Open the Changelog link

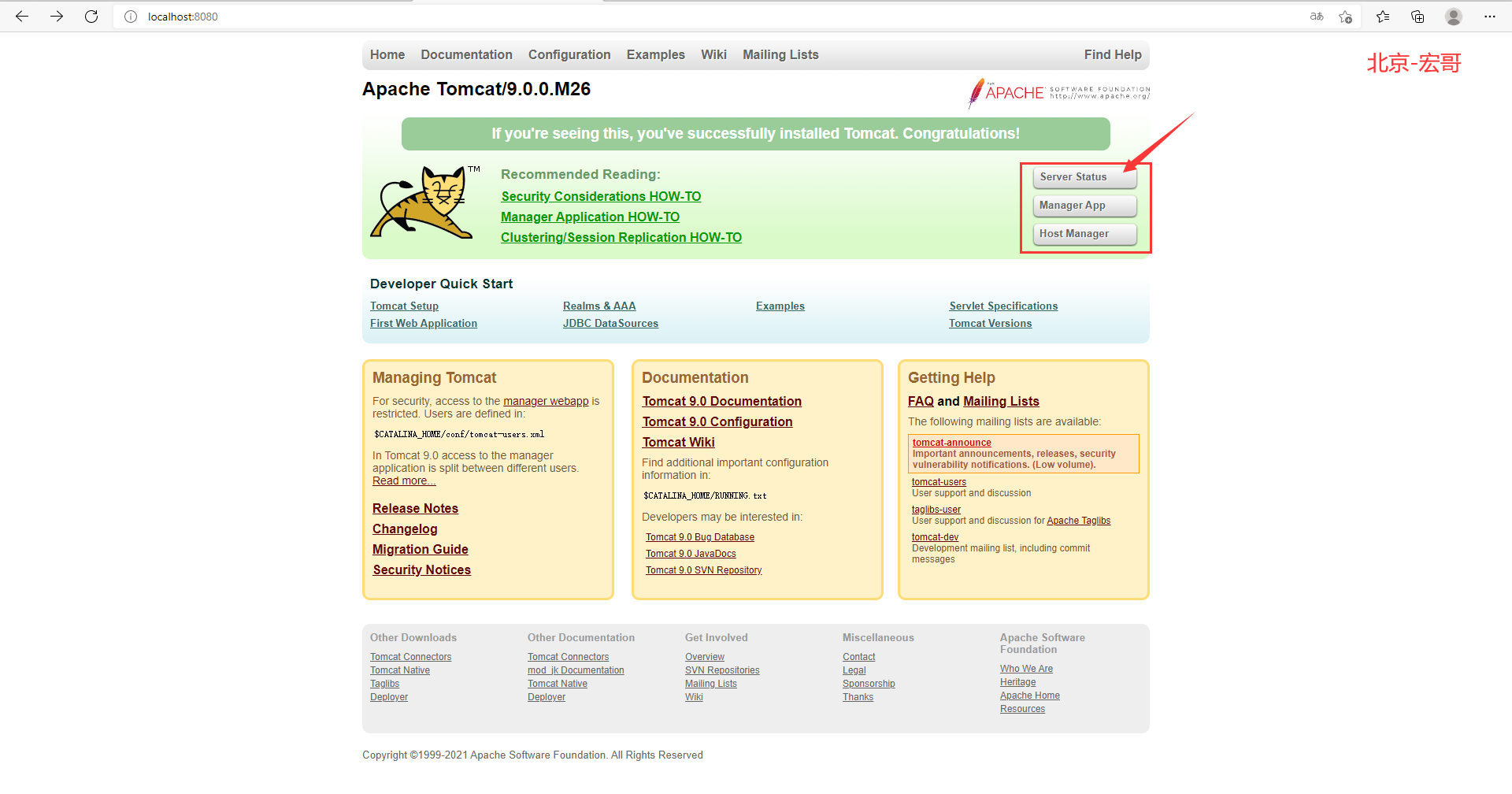[405, 529]
